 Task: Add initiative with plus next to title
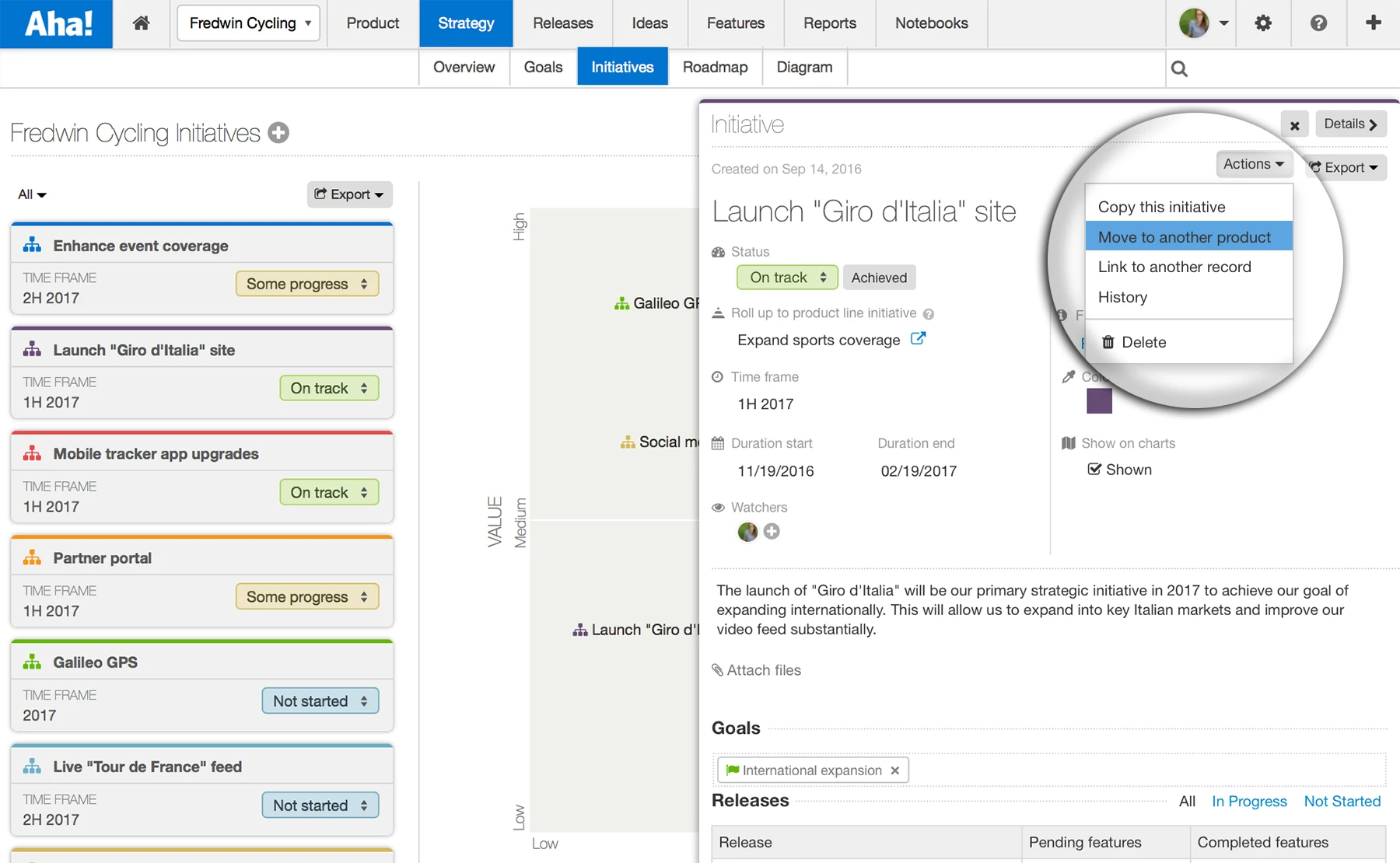point(278,133)
